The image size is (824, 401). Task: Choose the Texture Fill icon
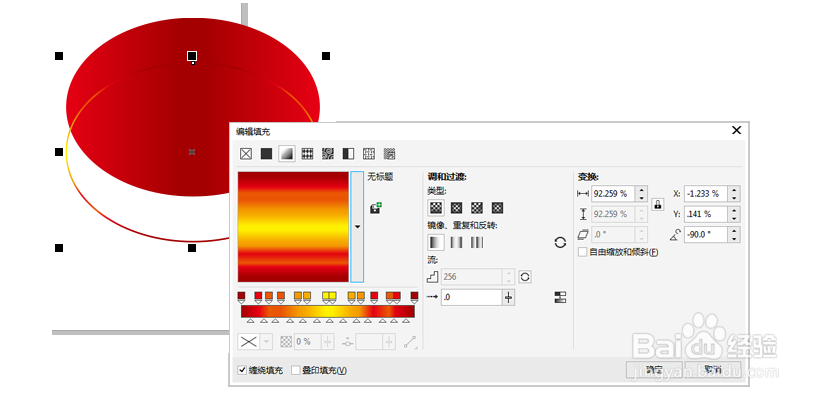tap(369, 154)
